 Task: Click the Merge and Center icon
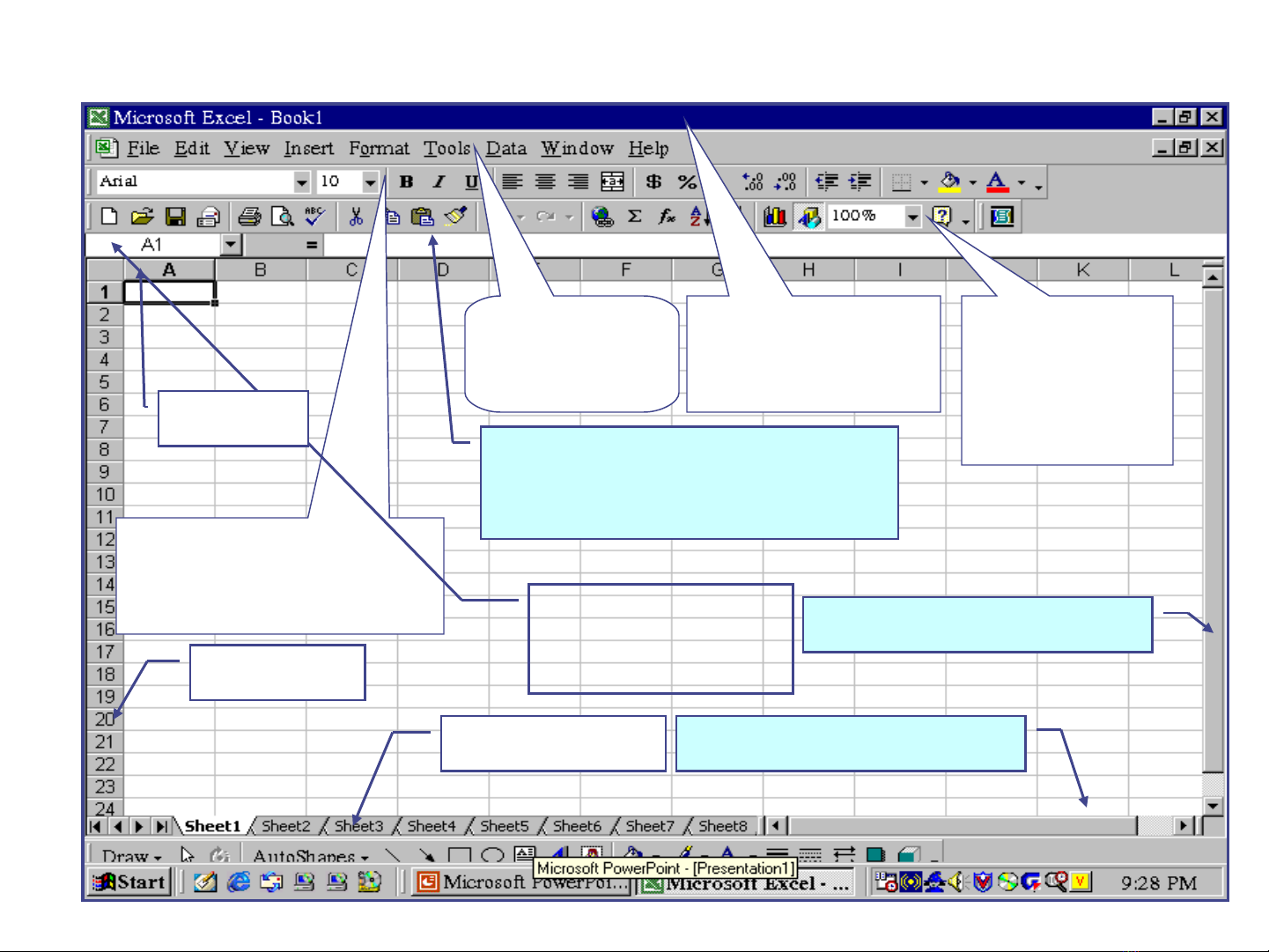click(612, 181)
